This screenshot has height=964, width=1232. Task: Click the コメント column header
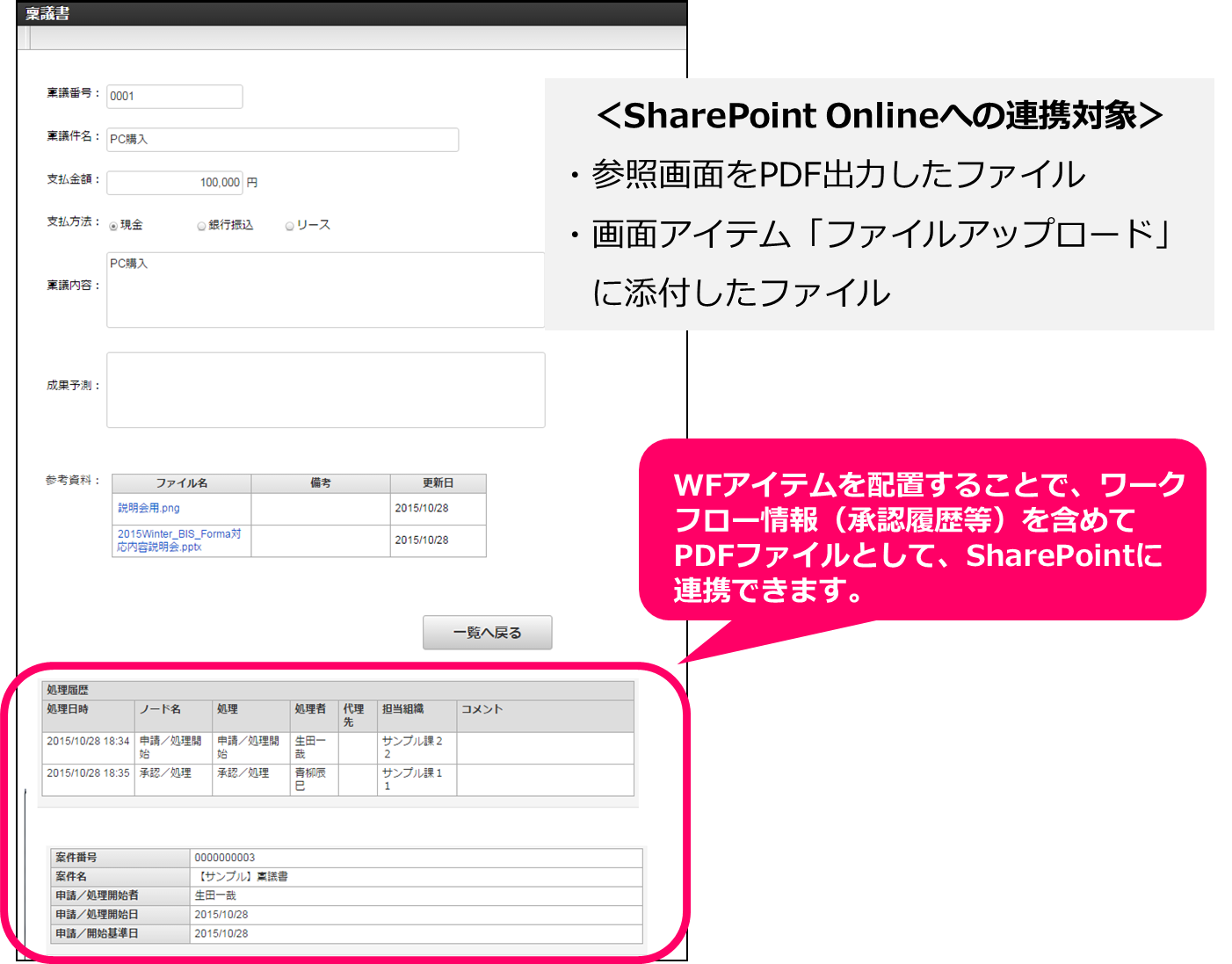click(482, 709)
